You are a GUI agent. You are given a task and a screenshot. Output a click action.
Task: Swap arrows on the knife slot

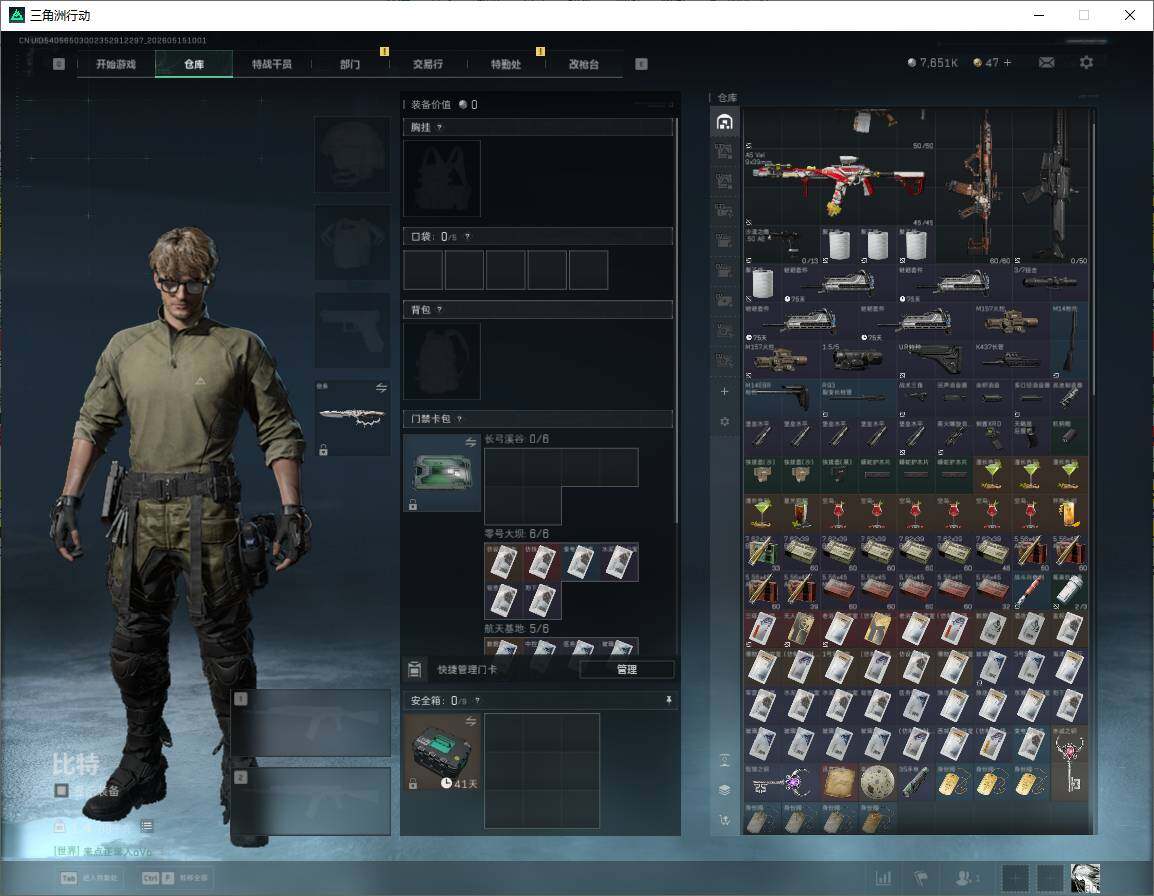[x=381, y=388]
